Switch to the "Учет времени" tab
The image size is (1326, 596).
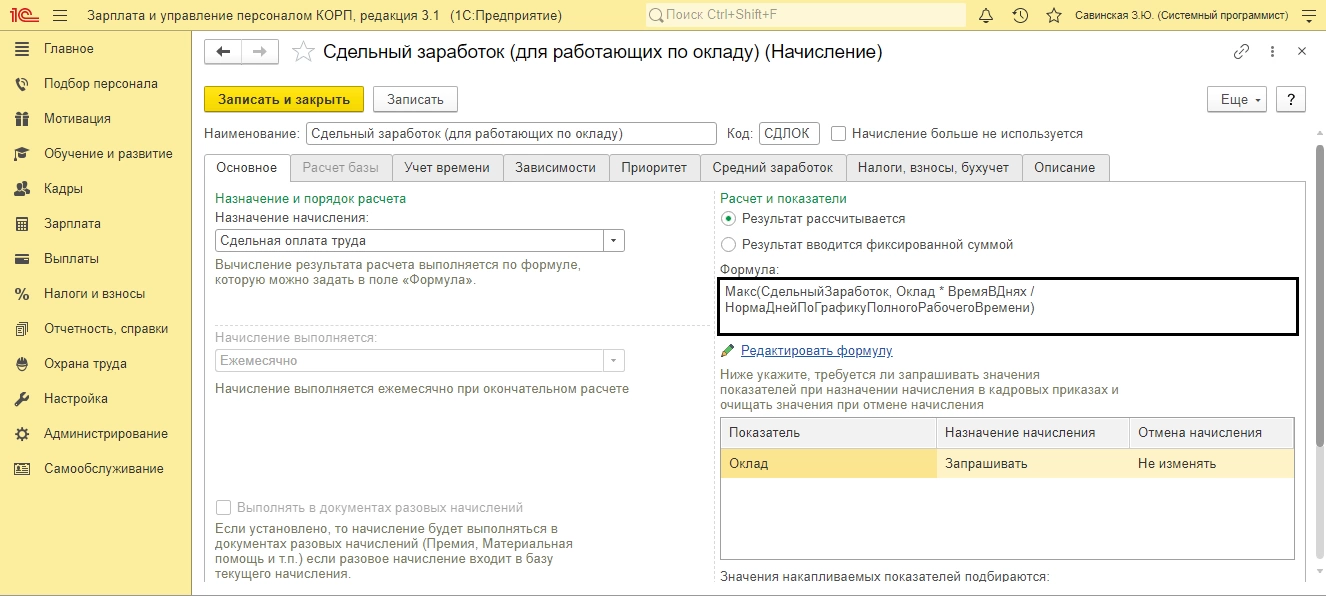coord(447,168)
